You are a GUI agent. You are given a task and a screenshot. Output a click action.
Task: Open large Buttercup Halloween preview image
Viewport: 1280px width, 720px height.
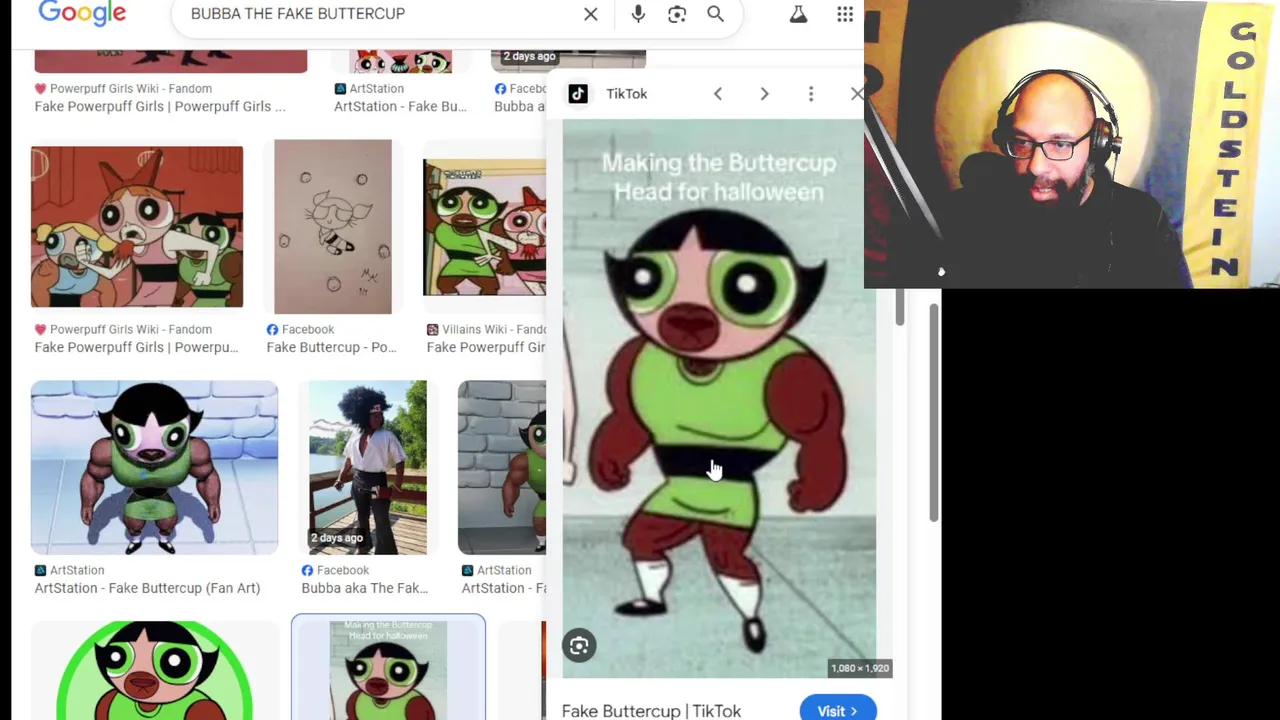pyautogui.click(x=719, y=399)
